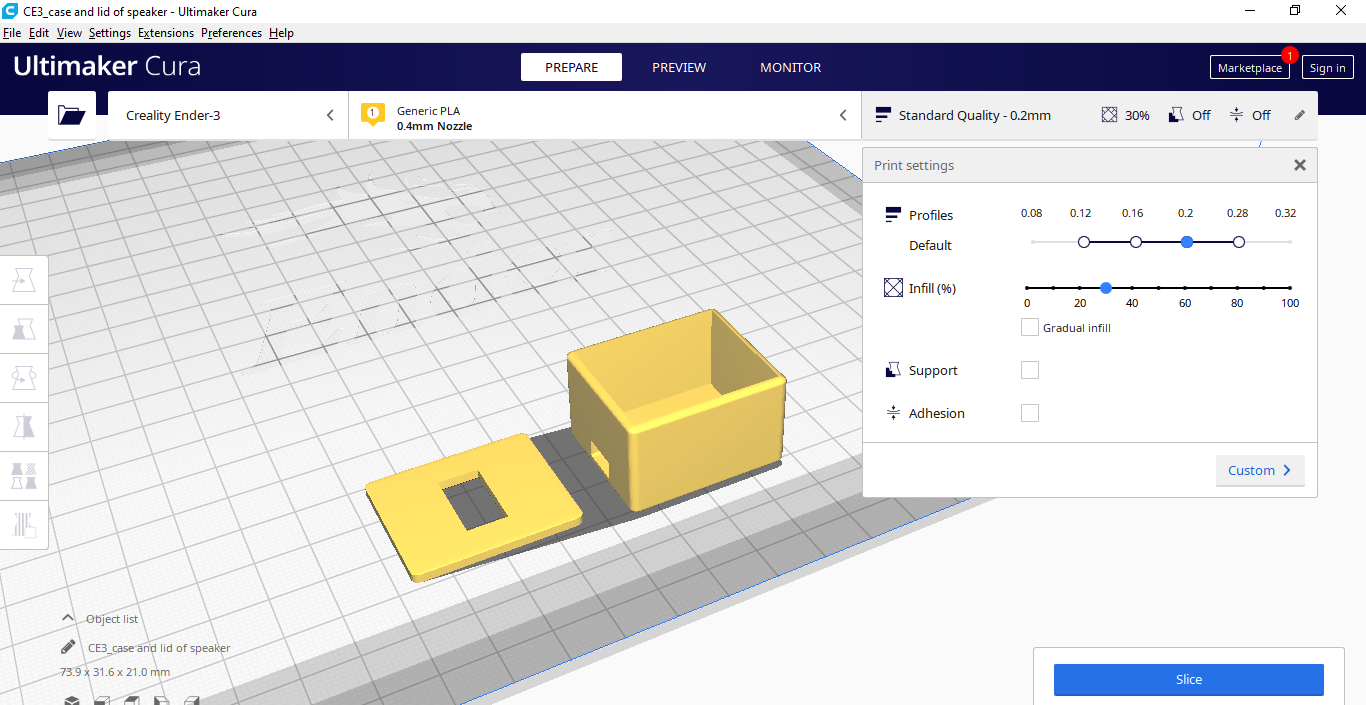Click the support Off icon in header

click(x=1176, y=115)
